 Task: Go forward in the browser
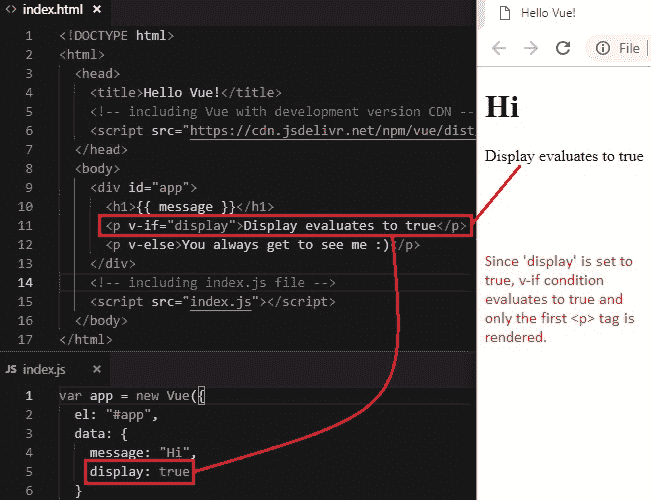click(x=531, y=48)
